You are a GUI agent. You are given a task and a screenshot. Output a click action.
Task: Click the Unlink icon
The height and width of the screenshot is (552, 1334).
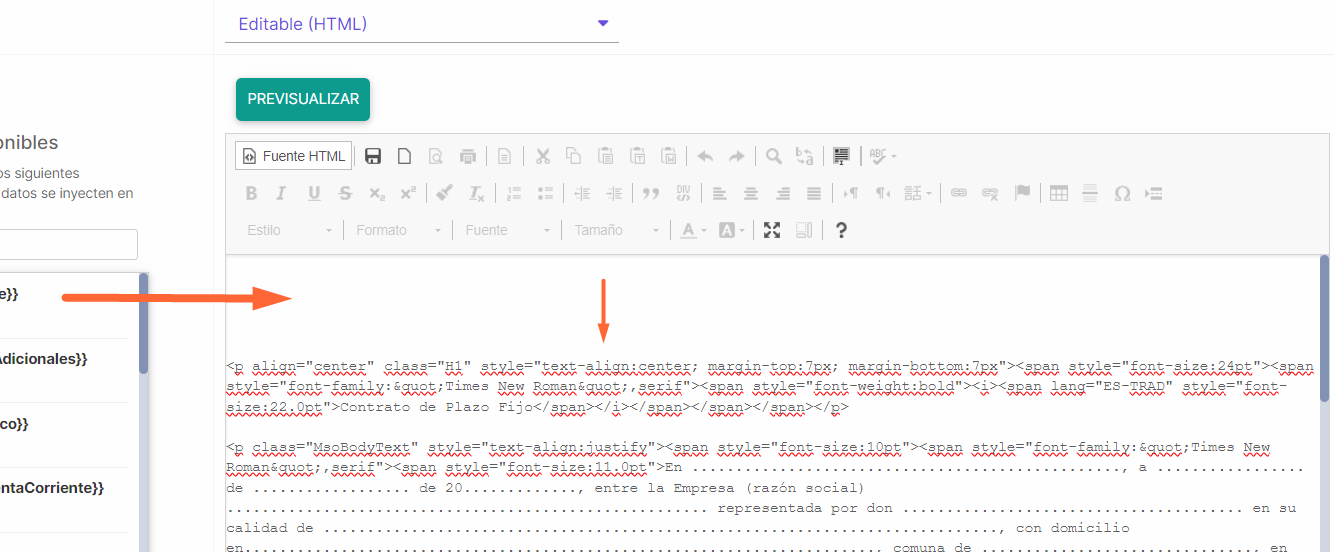(x=990, y=193)
